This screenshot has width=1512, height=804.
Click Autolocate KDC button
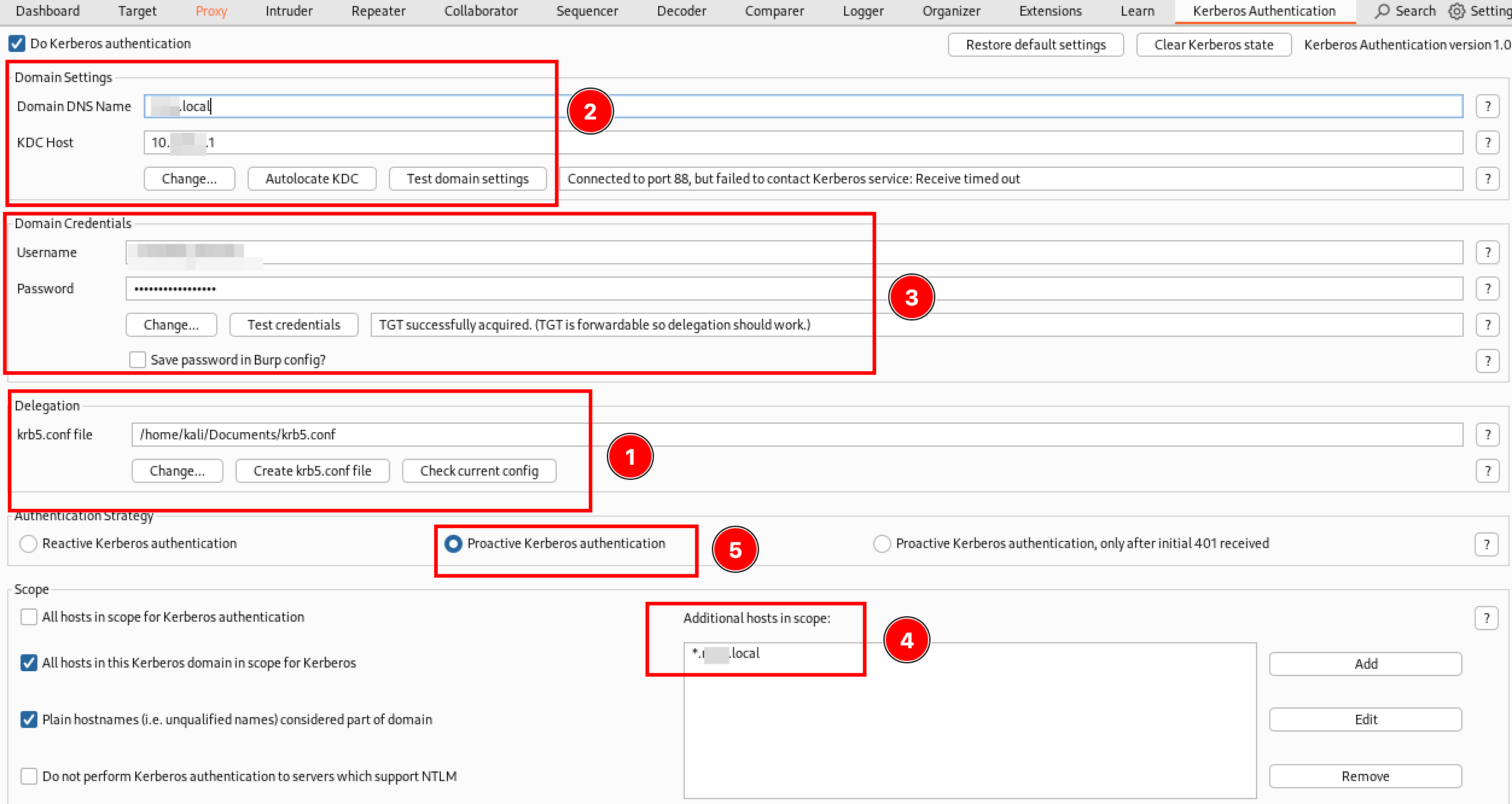click(x=312, y=179)
